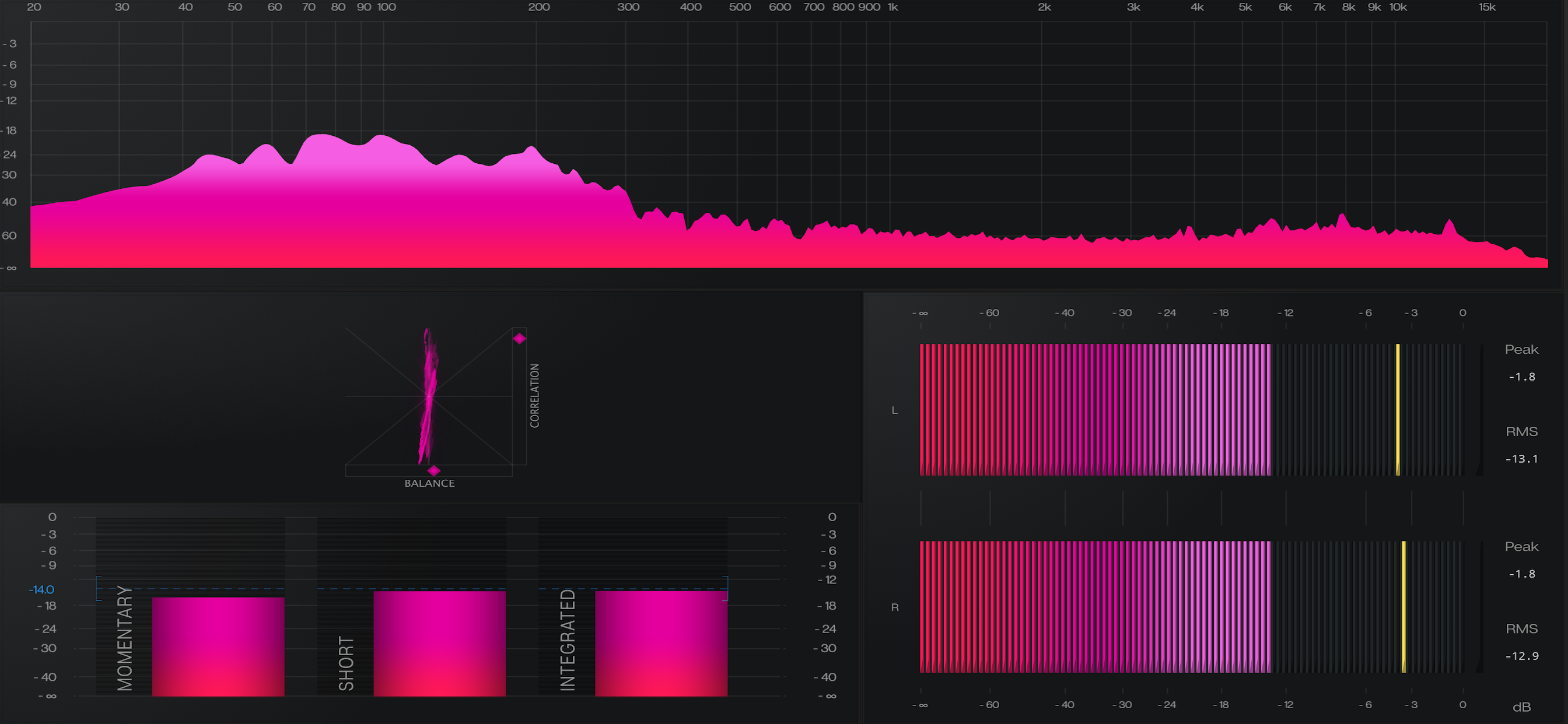Select the Short loudness bar
This screenshot has height=724, width=1568.
pyautogui.click(x=439, y=643)
